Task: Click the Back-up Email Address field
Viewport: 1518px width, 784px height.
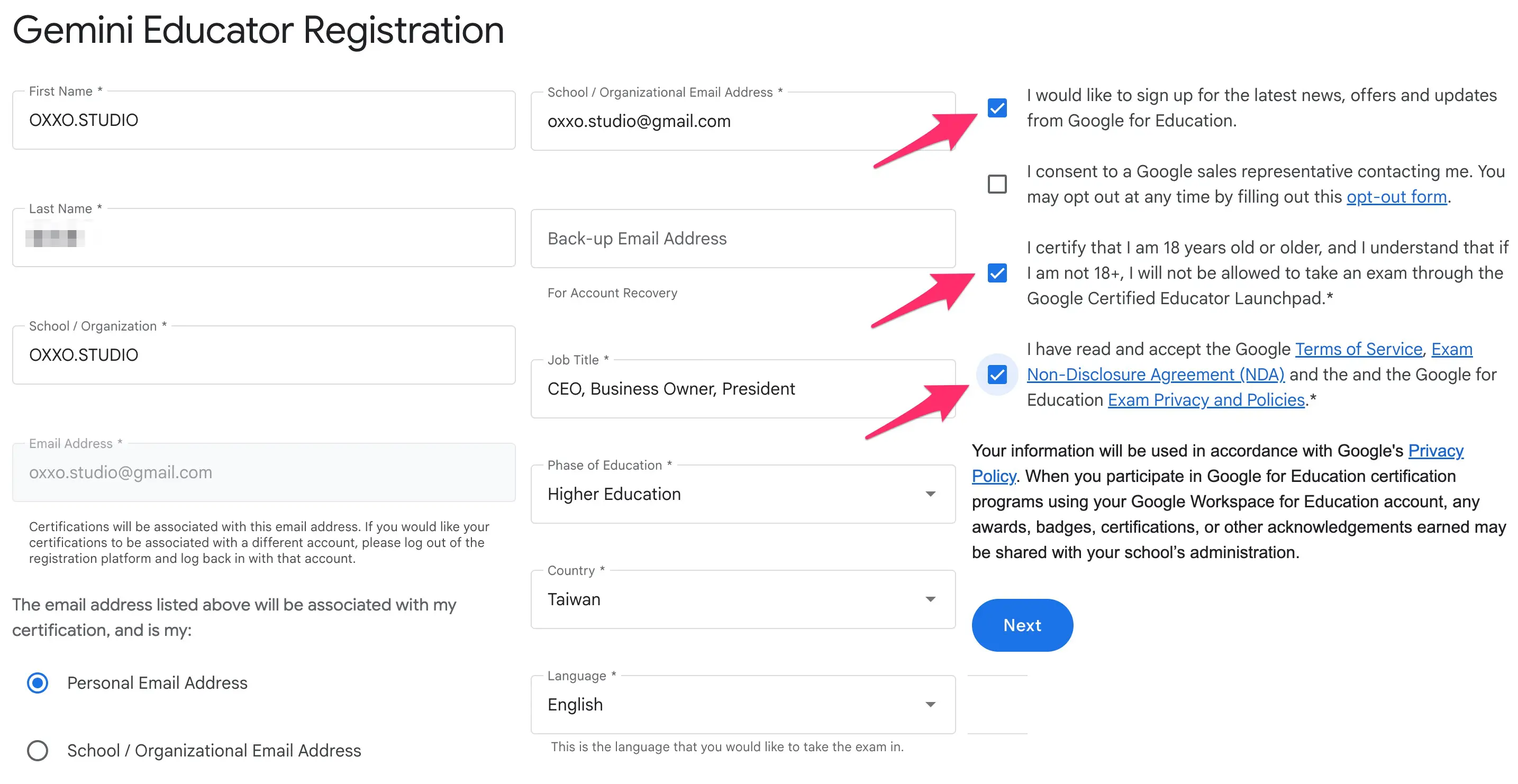Action: click(742, 238)
